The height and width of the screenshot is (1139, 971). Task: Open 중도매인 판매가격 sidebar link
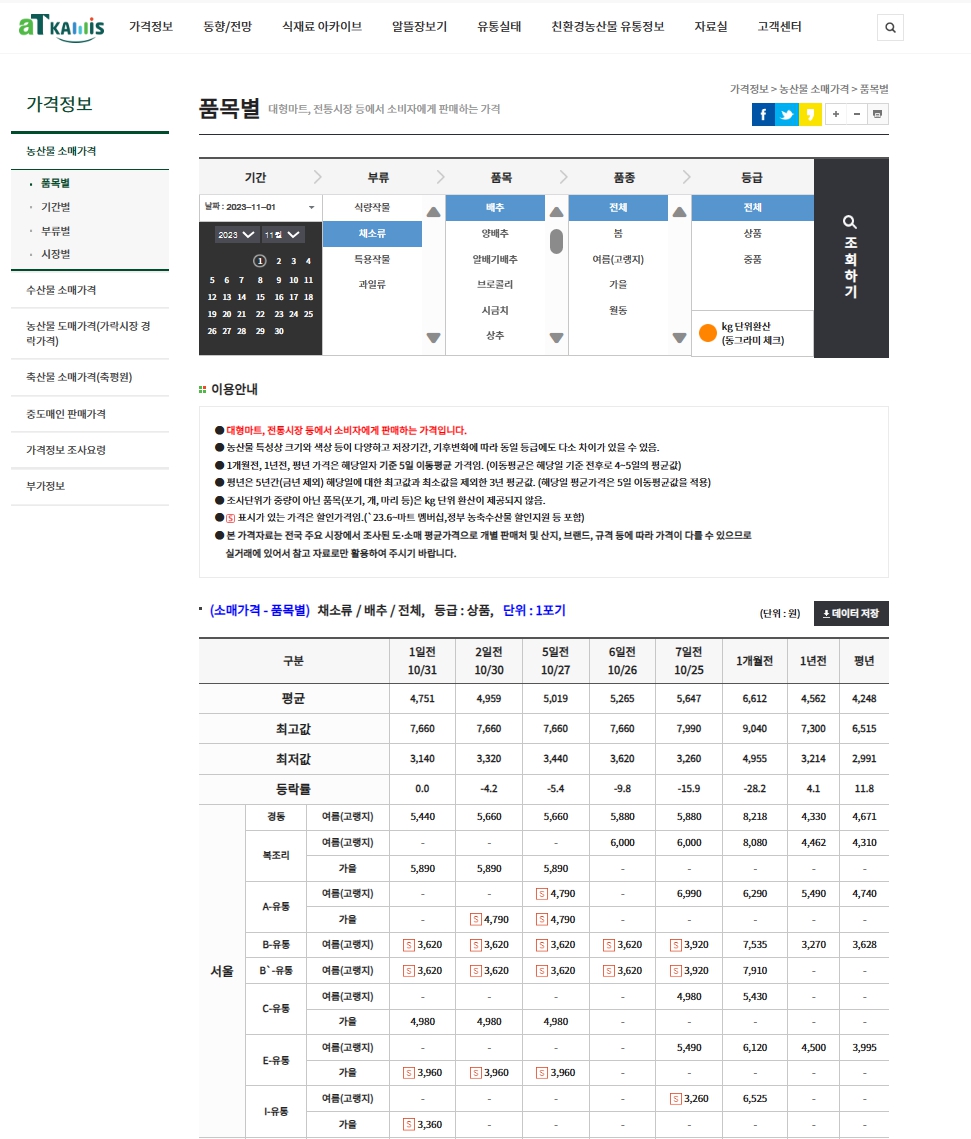[x=66, y=414]
